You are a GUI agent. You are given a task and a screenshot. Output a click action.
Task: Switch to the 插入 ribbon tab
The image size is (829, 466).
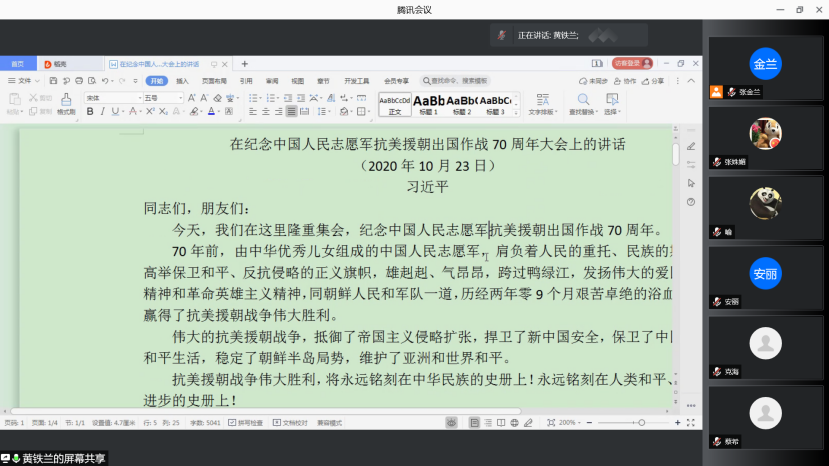tap(182, 81)
